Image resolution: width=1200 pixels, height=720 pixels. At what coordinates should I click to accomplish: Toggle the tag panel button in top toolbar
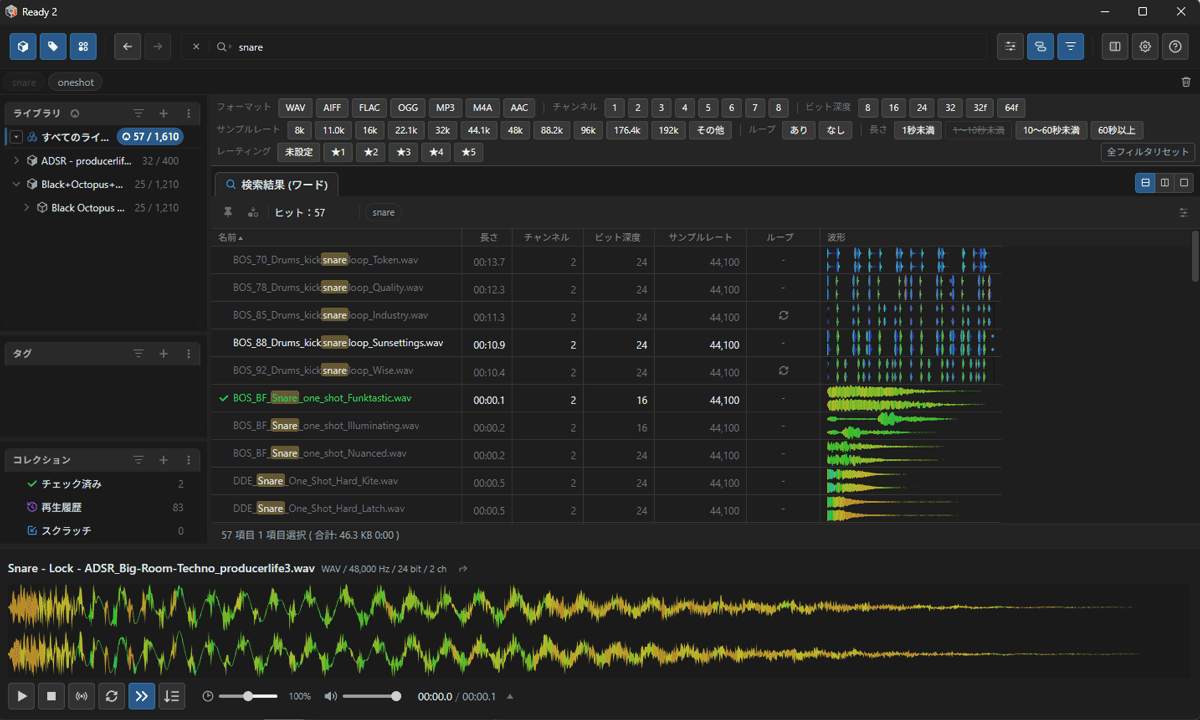pyautogui.click(x=53, y=47)
